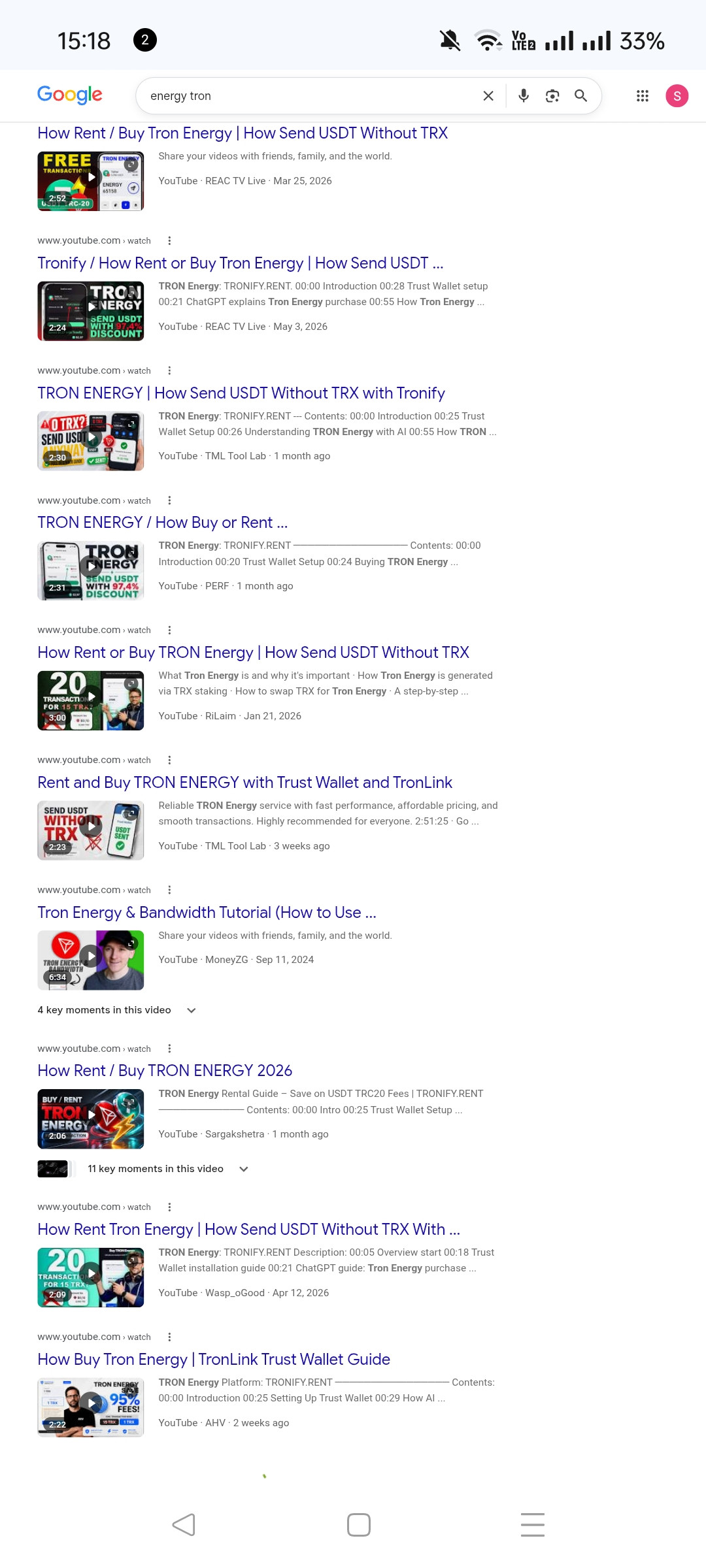Open more options for Bandwidth Tutorial result

pos(169,890)
